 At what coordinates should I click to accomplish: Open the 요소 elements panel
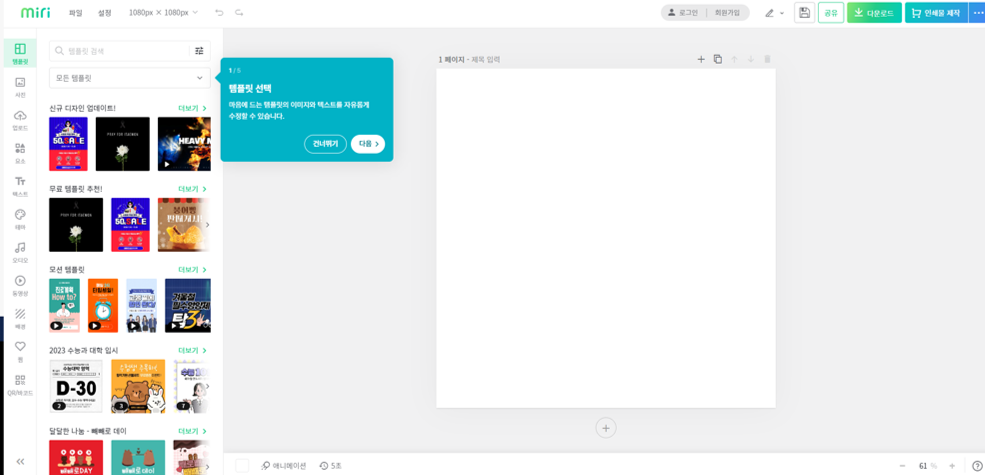pos(20,153)
